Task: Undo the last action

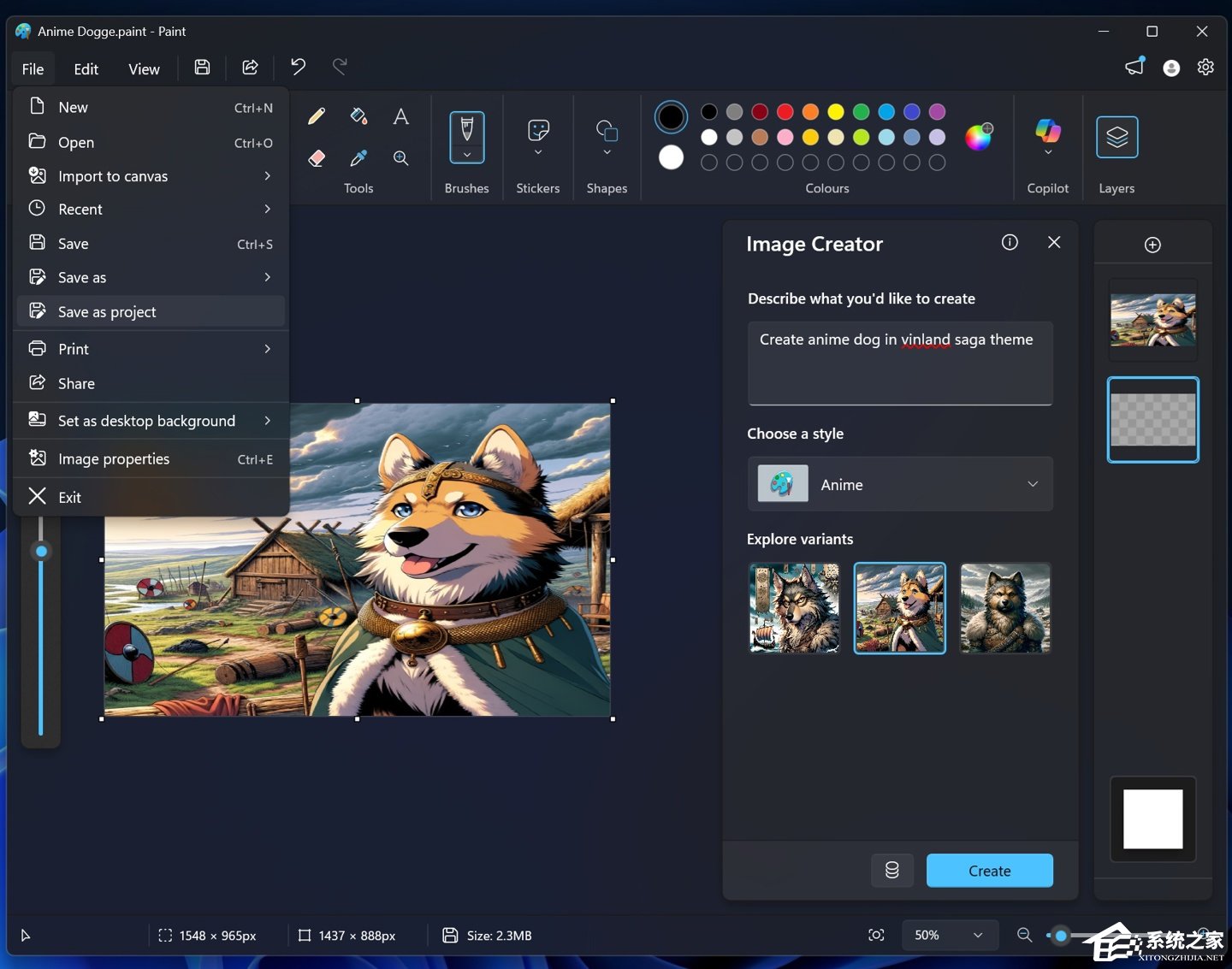Action: [297, 67]
